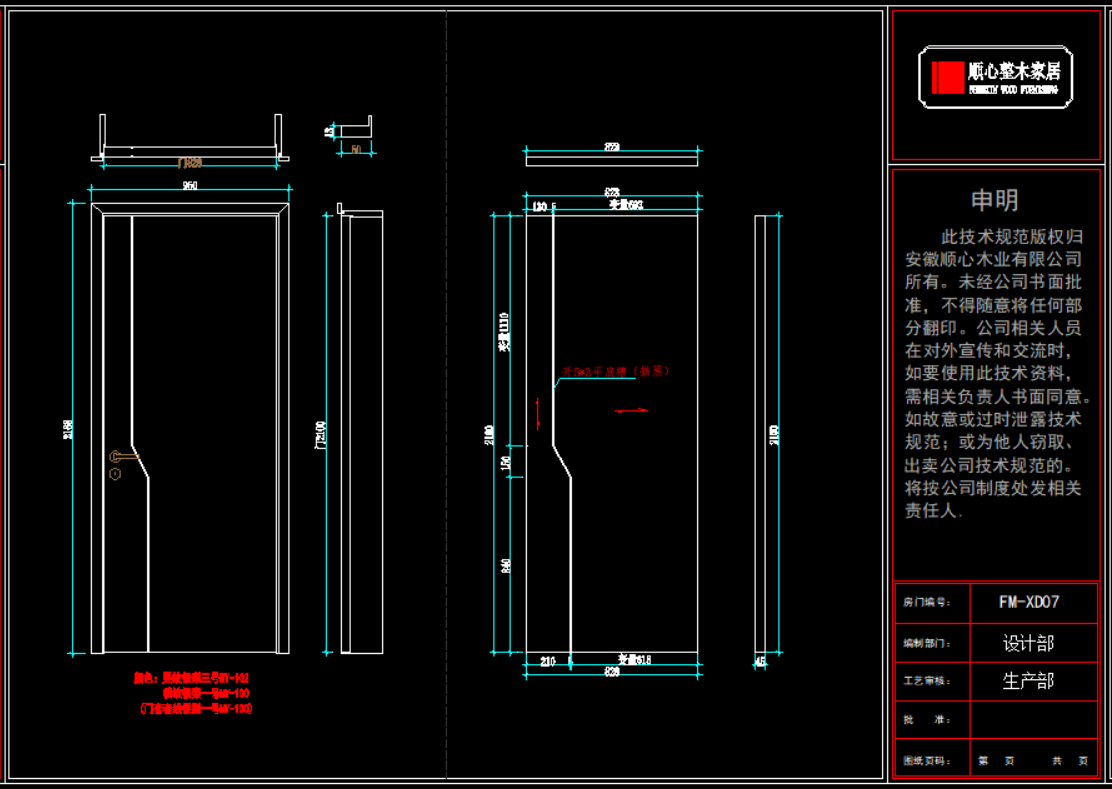Select the '变量1110' vertical dimension
This screenshot has height=789, width=1112.
504,332
